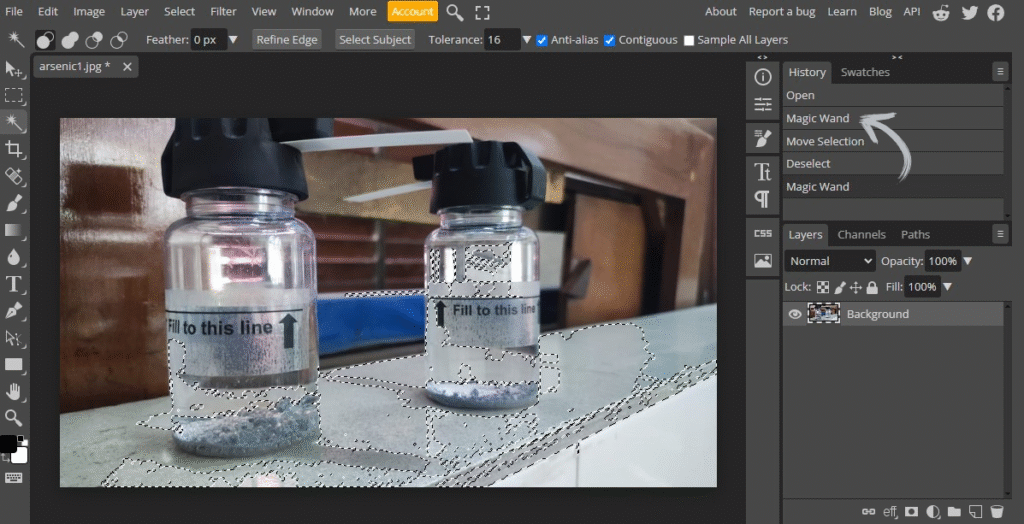Viewport: 1024px width, 524px height.
Task: Select the Type tool in toolbar
Action: coord(14,283)
